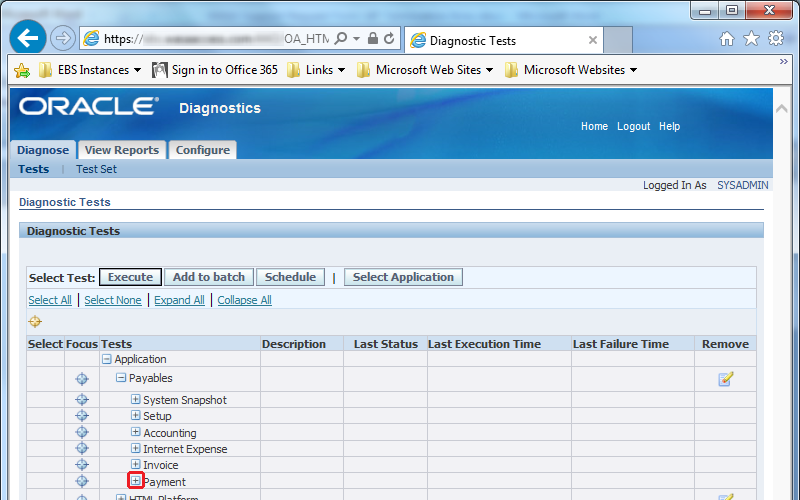Click the Last Status column header

point(386,344)
